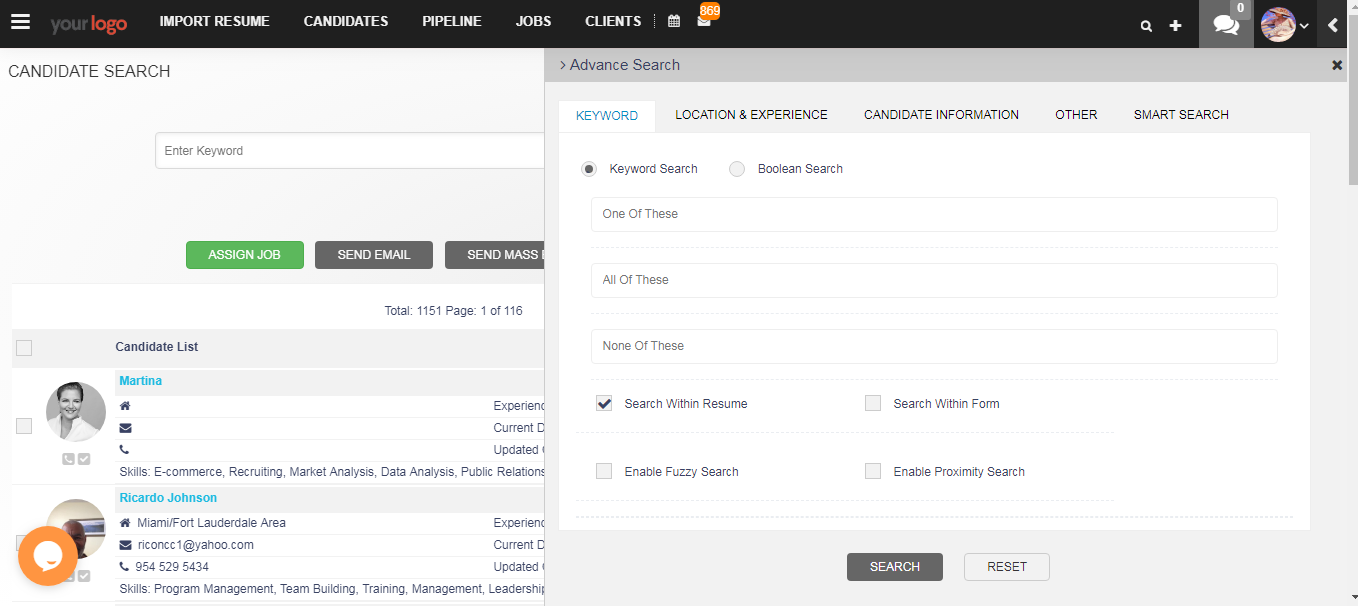
Task: Click the ASSIGN JOB button
Action: click(x=245, y=255)
